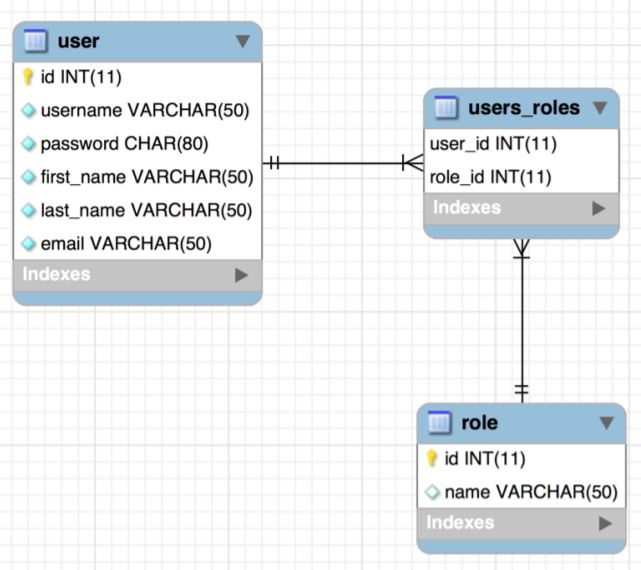The height and width of the screenshot is (570, 641).
Task: Click the Indexes label in user table
Action: click(x=56, y=274)
